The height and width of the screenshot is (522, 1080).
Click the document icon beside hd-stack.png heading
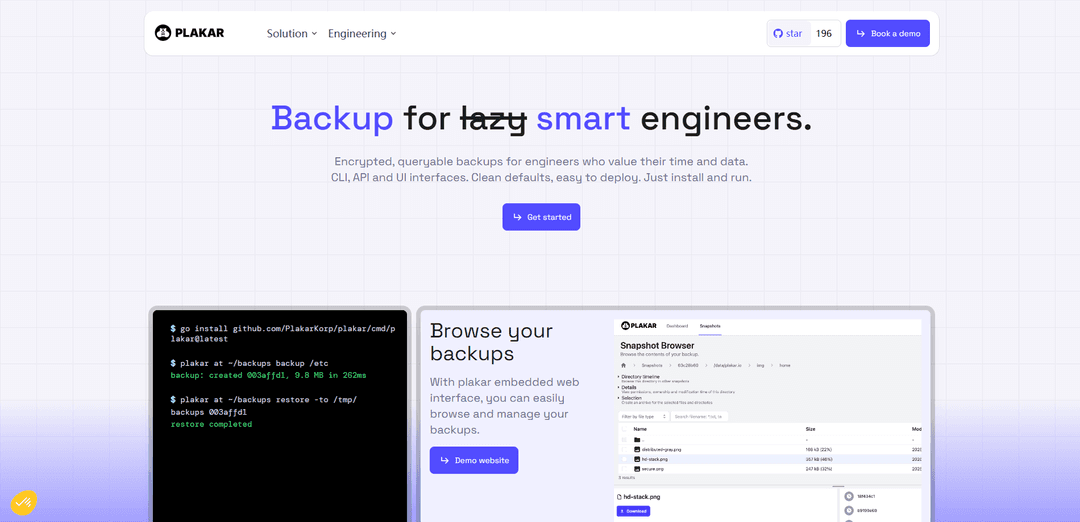619,497
